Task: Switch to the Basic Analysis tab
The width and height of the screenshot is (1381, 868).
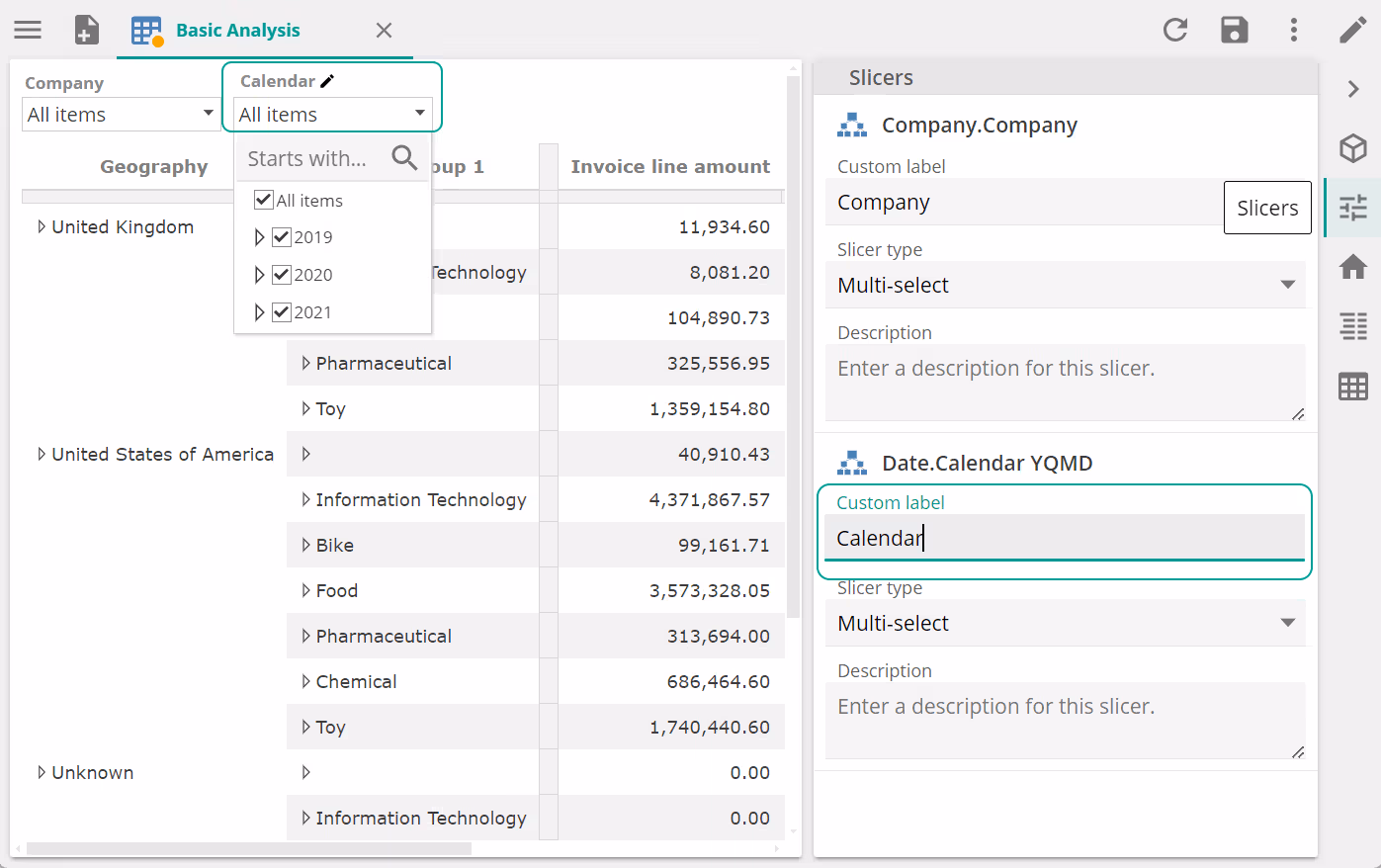Action: [237, 31]
